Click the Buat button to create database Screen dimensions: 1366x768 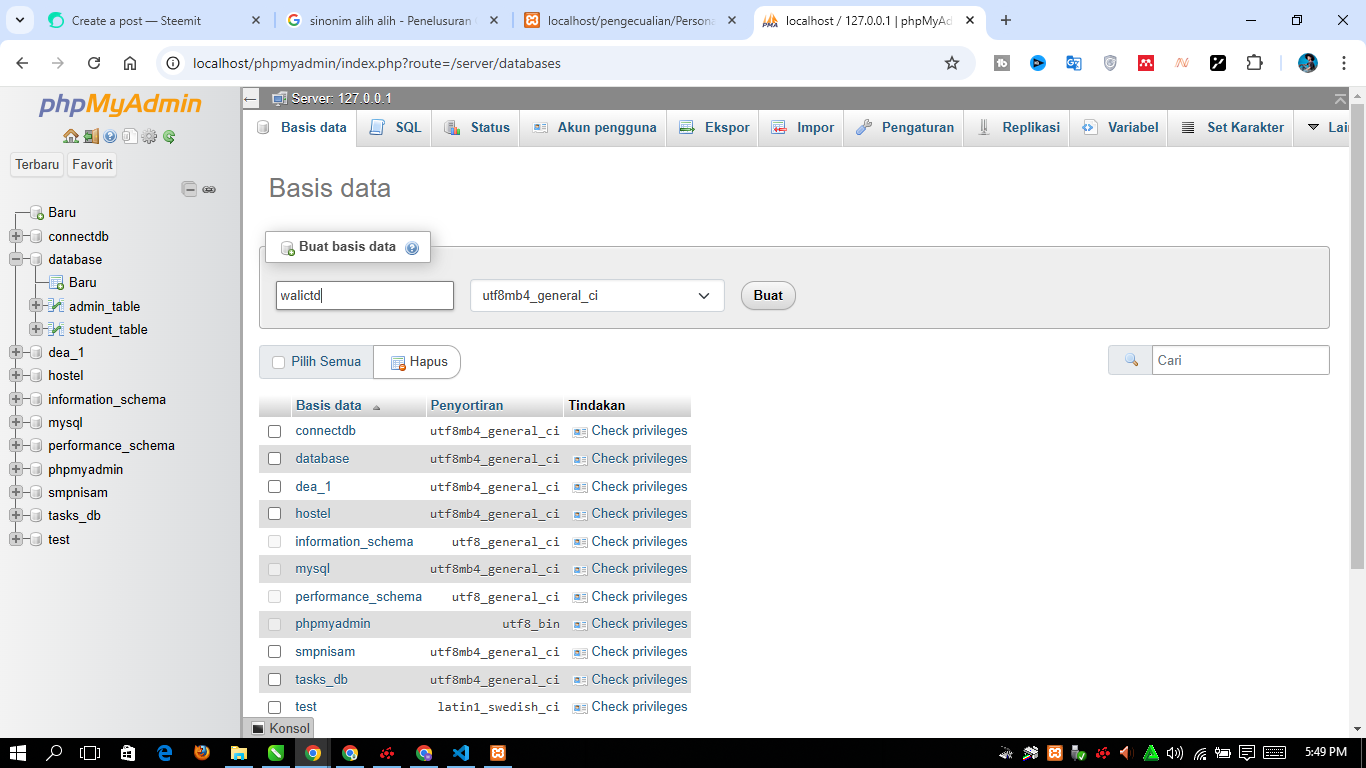pos(768,296)
